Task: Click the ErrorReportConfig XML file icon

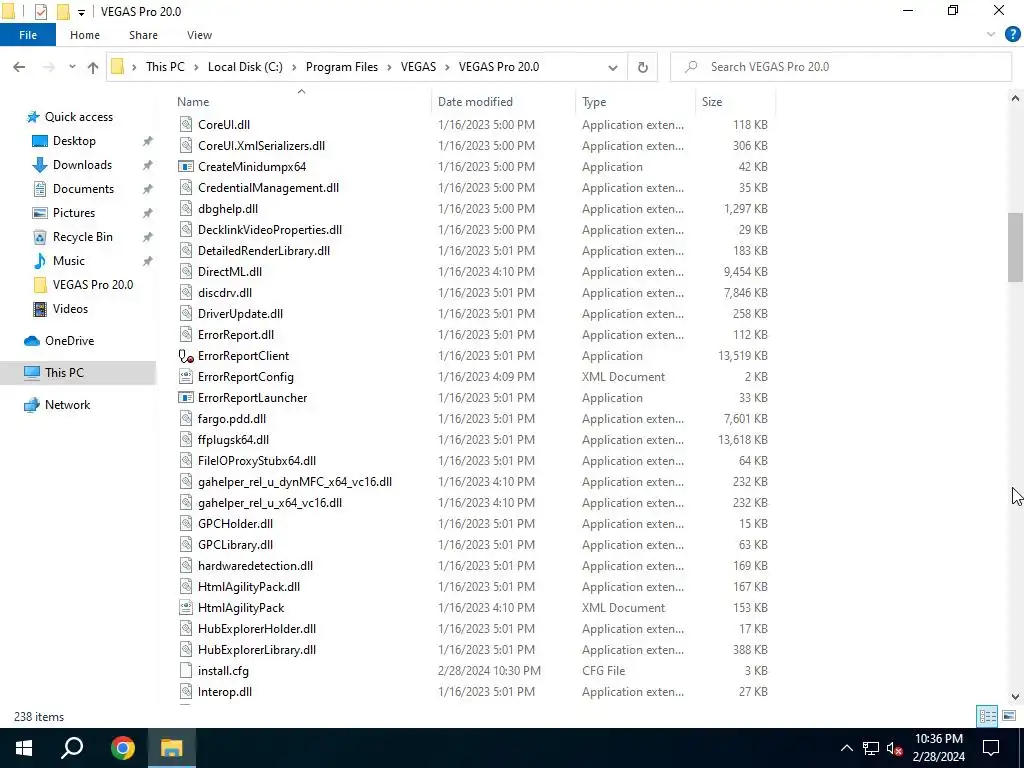Action: (186, 377)
